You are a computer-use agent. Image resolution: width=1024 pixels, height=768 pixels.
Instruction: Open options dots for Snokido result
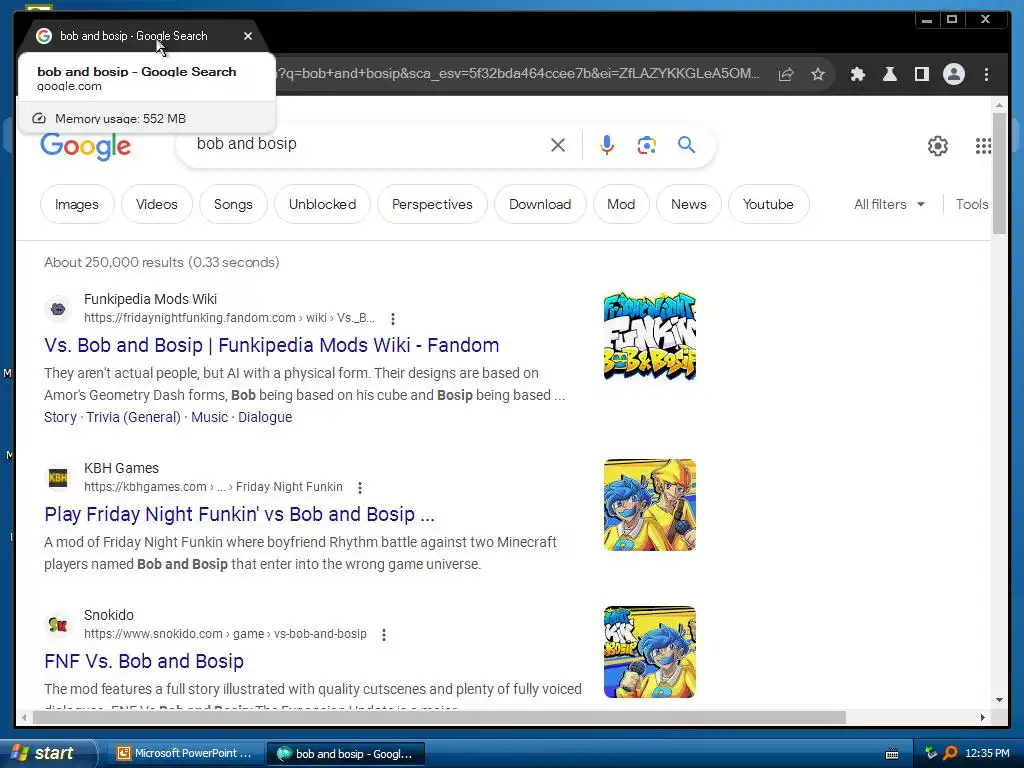[384, 635]
